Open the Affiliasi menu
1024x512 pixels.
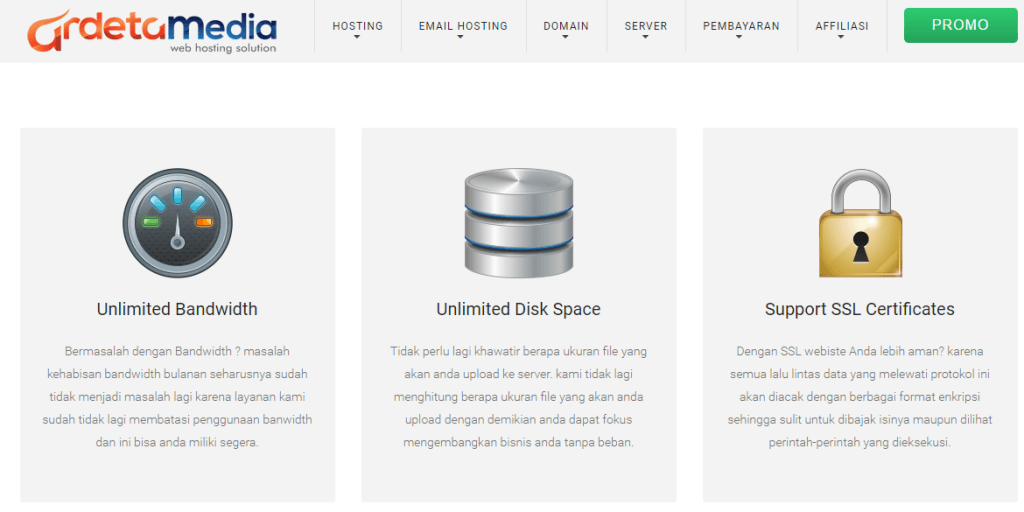(x=842, y=26)
